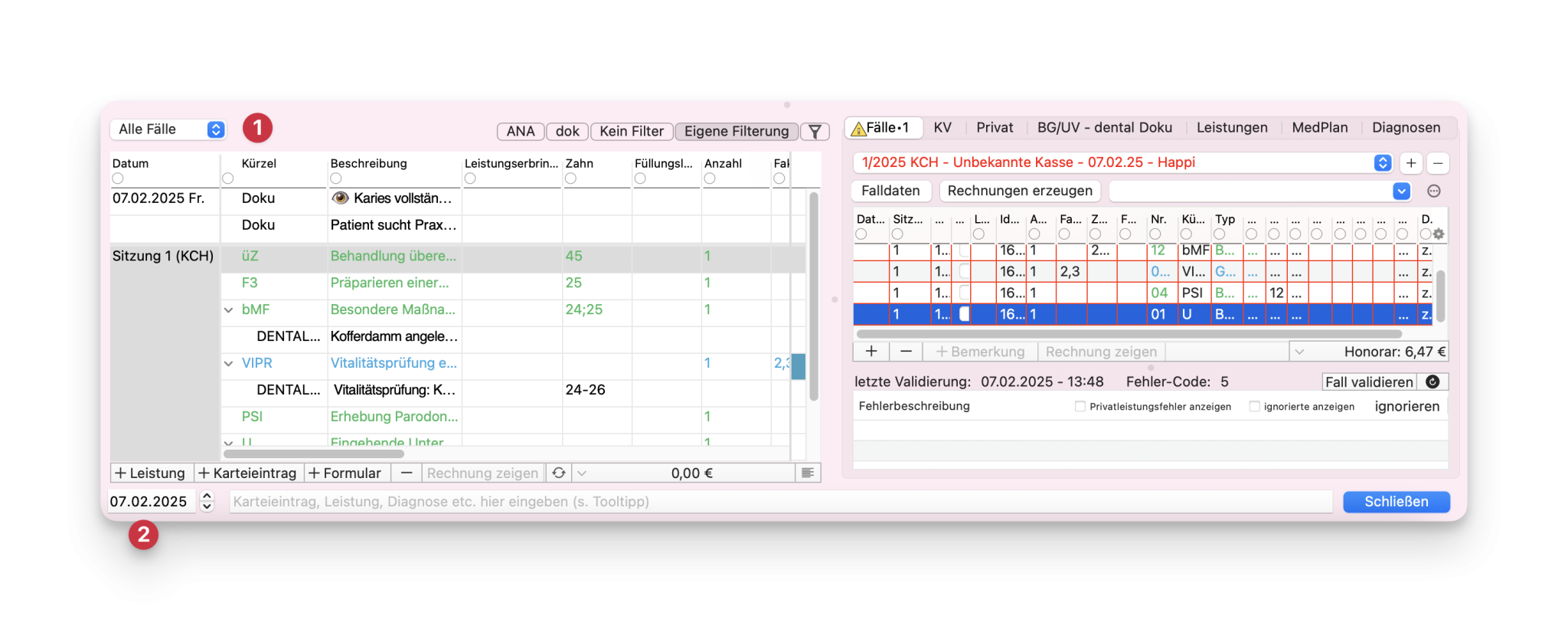The image size is (1568, 622).
Task: Select Kein Filter button
Action: point(632,132)
